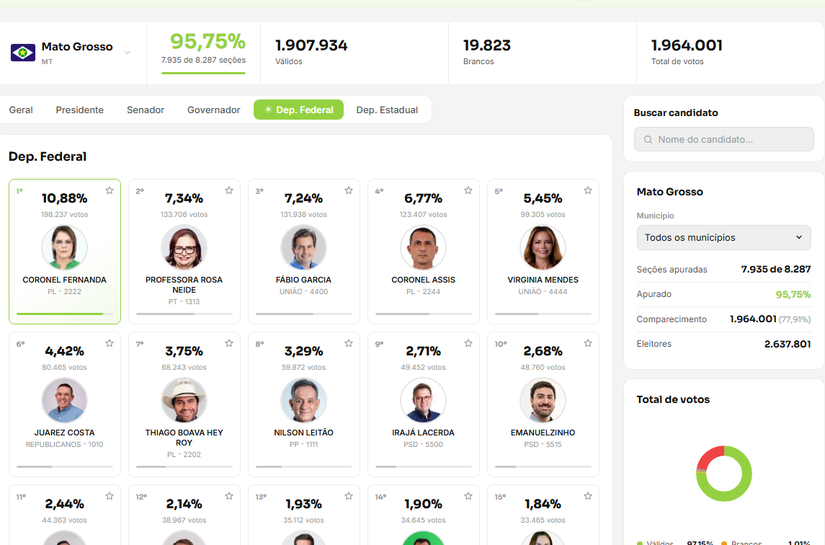This screenshot has height=545, width=825.
Task: Click star on 15th place 1,84% card
Action: [588, 496]
